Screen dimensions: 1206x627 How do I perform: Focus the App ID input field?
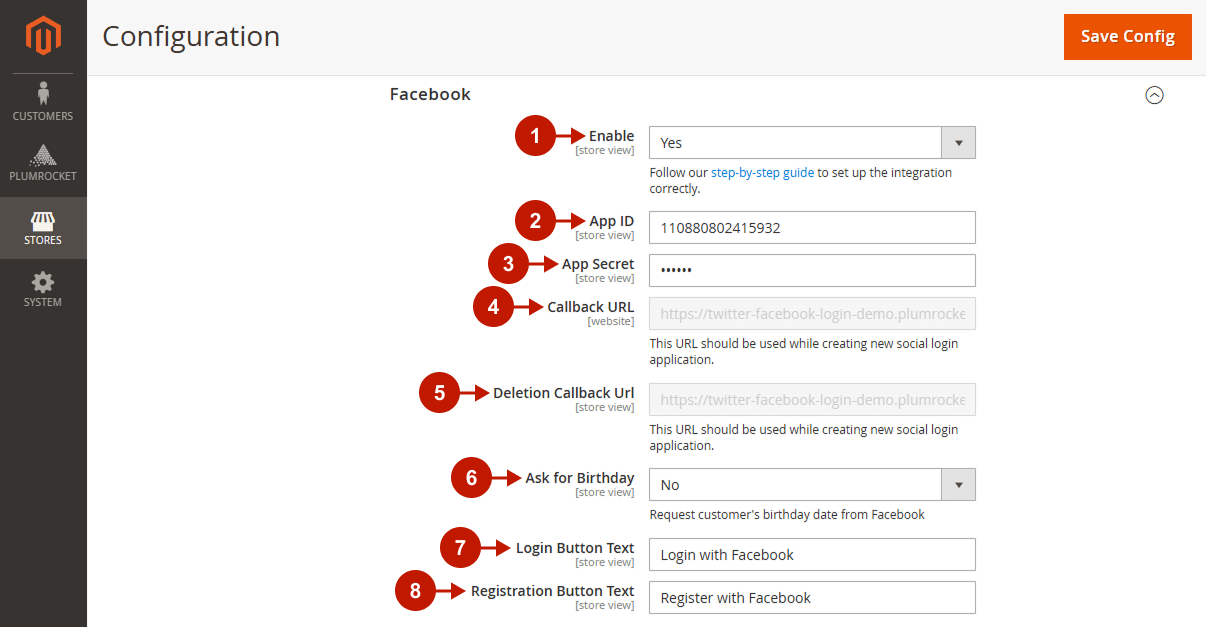point(812,228)
